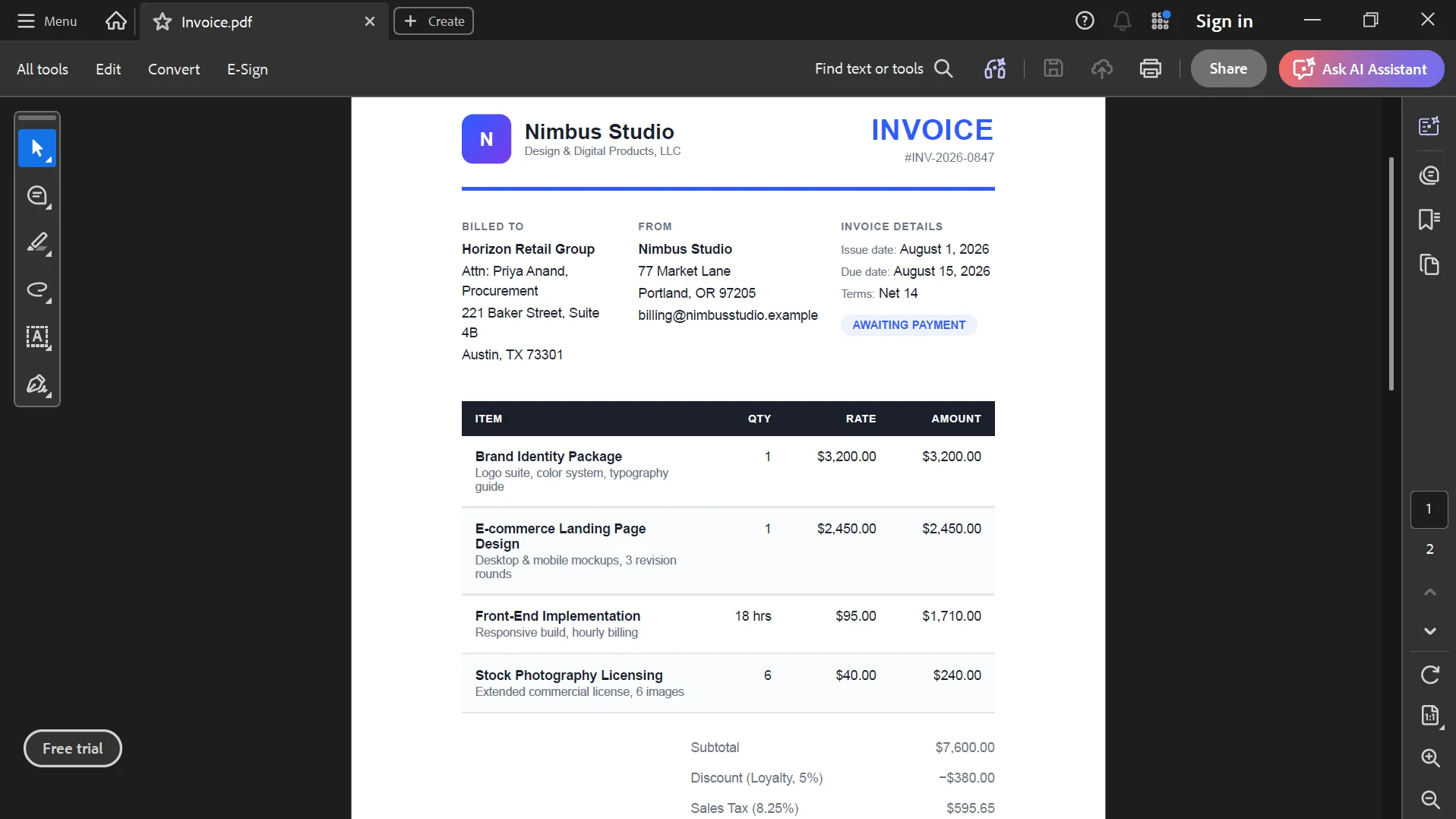Rotate the page view clockwise

(x=1429, y=675)
